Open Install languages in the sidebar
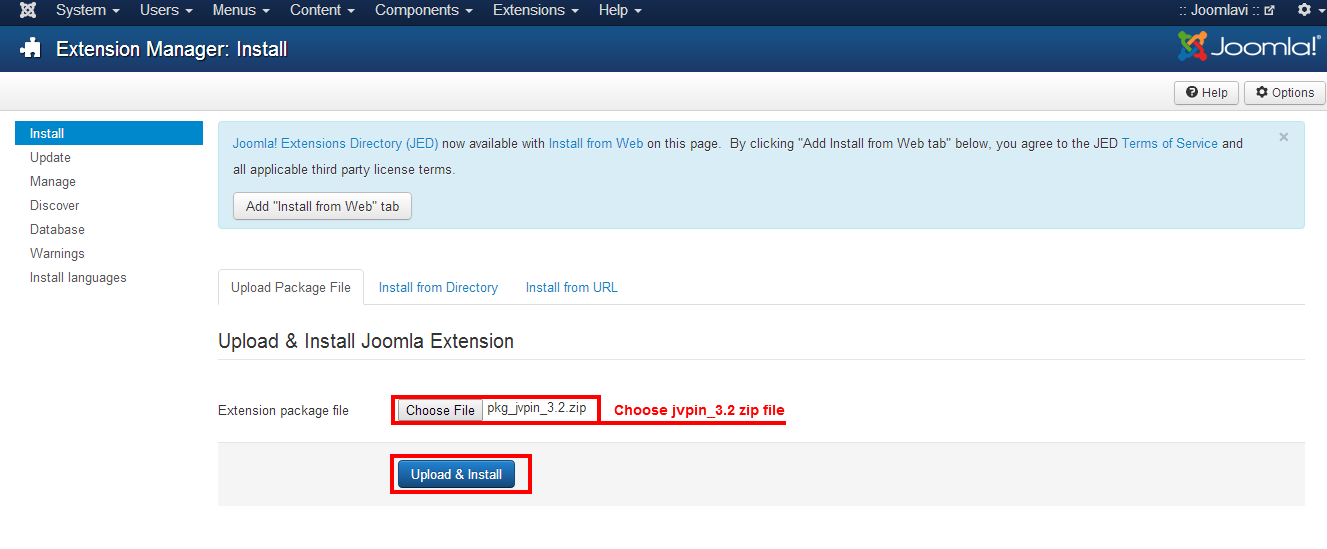This screenshot has height=549, width=1327. [x=78, y=277]
